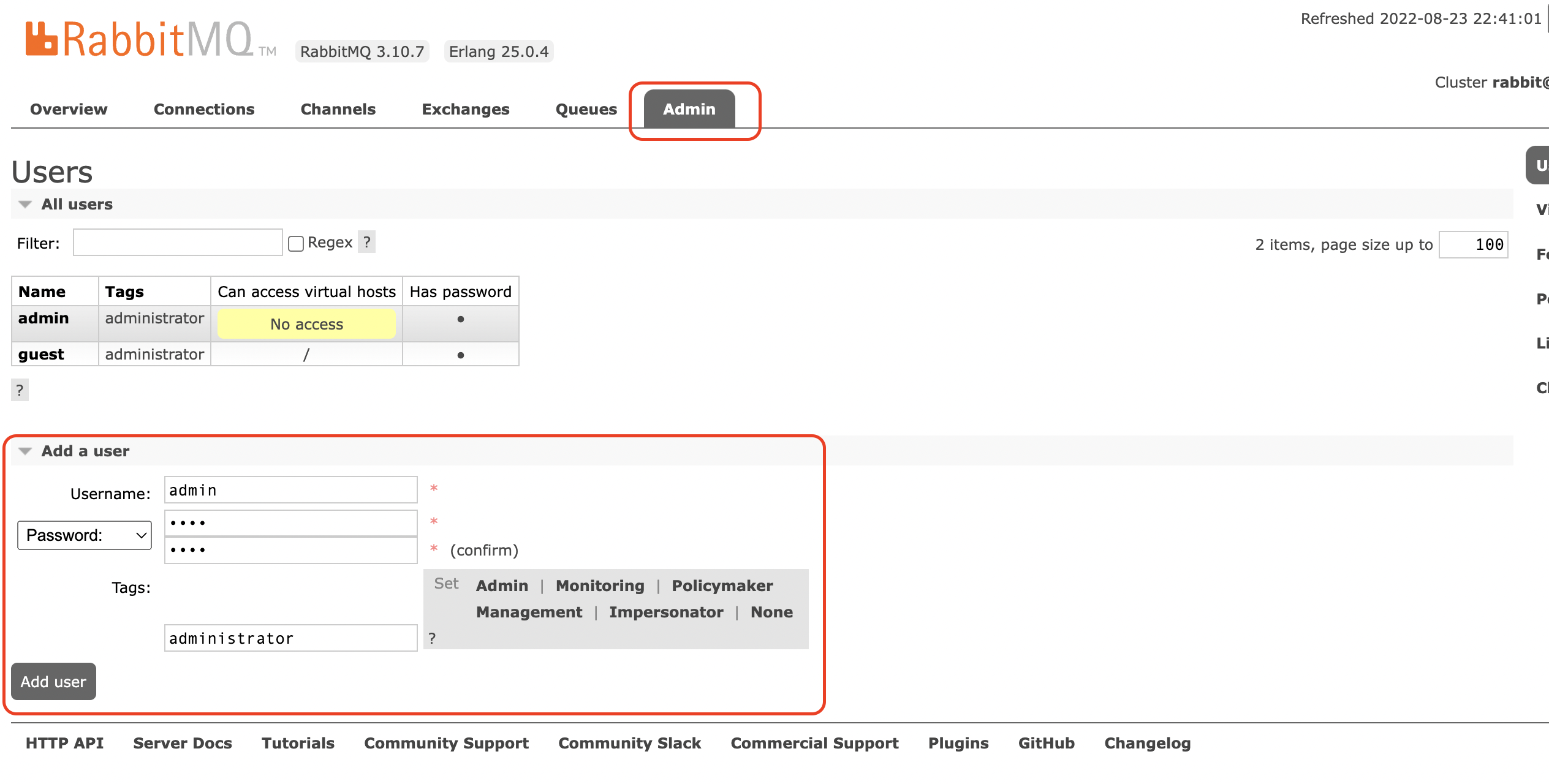
Task: Focus the Username input field
Action: (290, 490)
